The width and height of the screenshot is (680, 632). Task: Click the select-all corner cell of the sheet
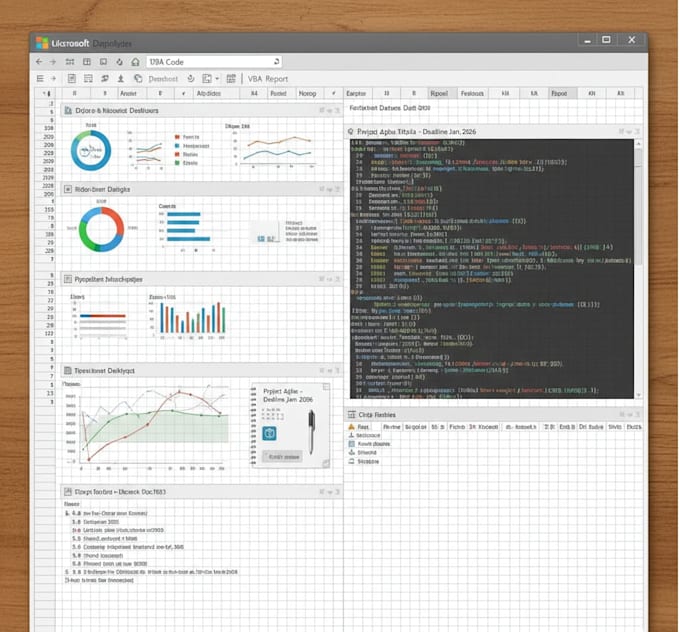pos(46,93)
